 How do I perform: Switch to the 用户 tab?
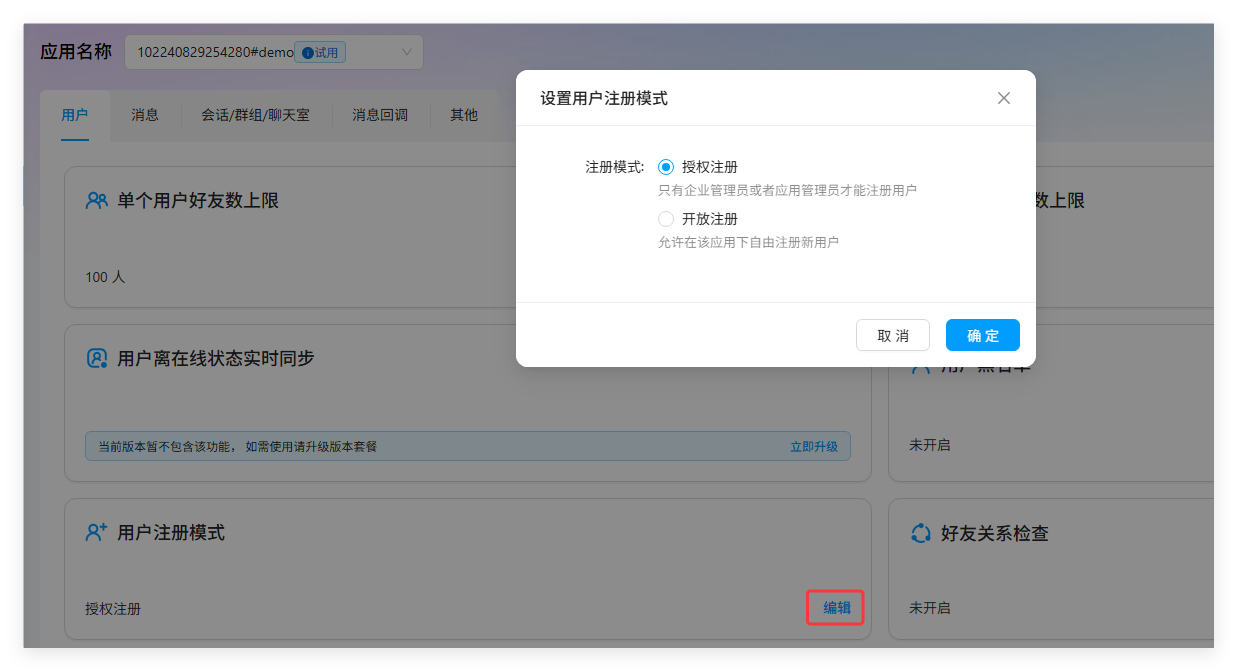point(75,115)
